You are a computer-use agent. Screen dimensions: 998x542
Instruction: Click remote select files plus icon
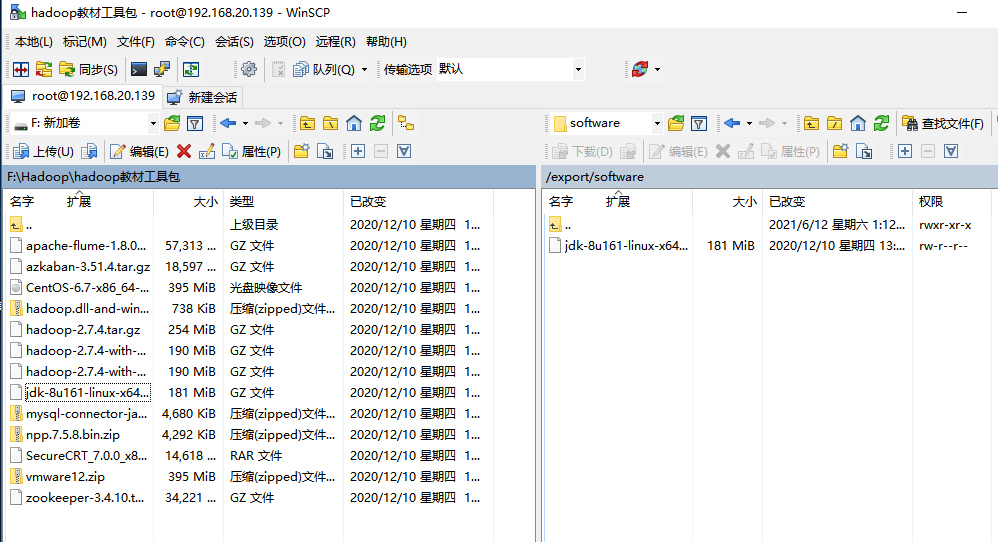click(x=905, y=151)
